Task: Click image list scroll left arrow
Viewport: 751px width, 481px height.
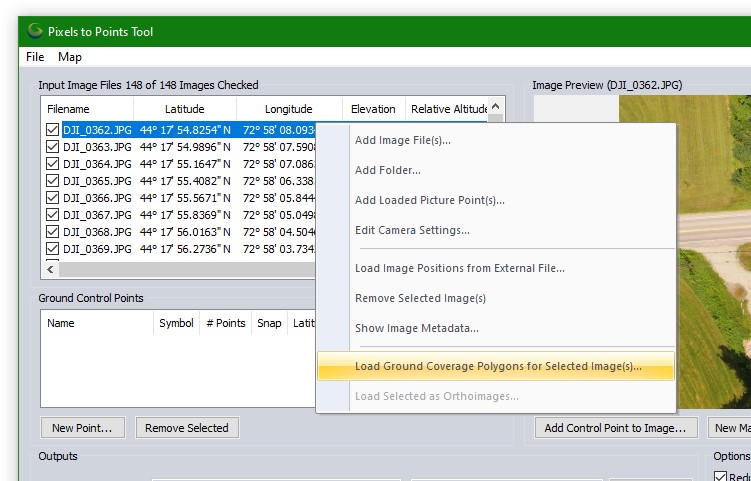Action: [50, 270]
